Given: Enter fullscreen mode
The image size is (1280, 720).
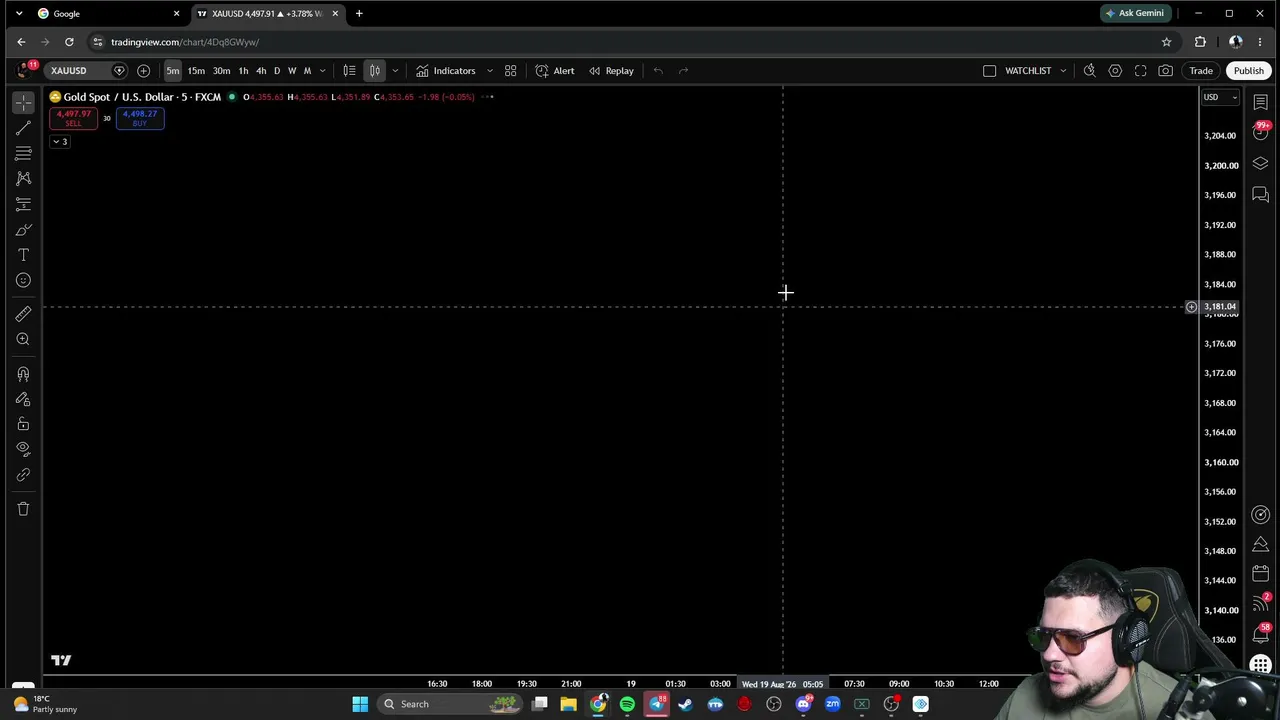Looking at the screenshot, I should [x=1140, y=71].
